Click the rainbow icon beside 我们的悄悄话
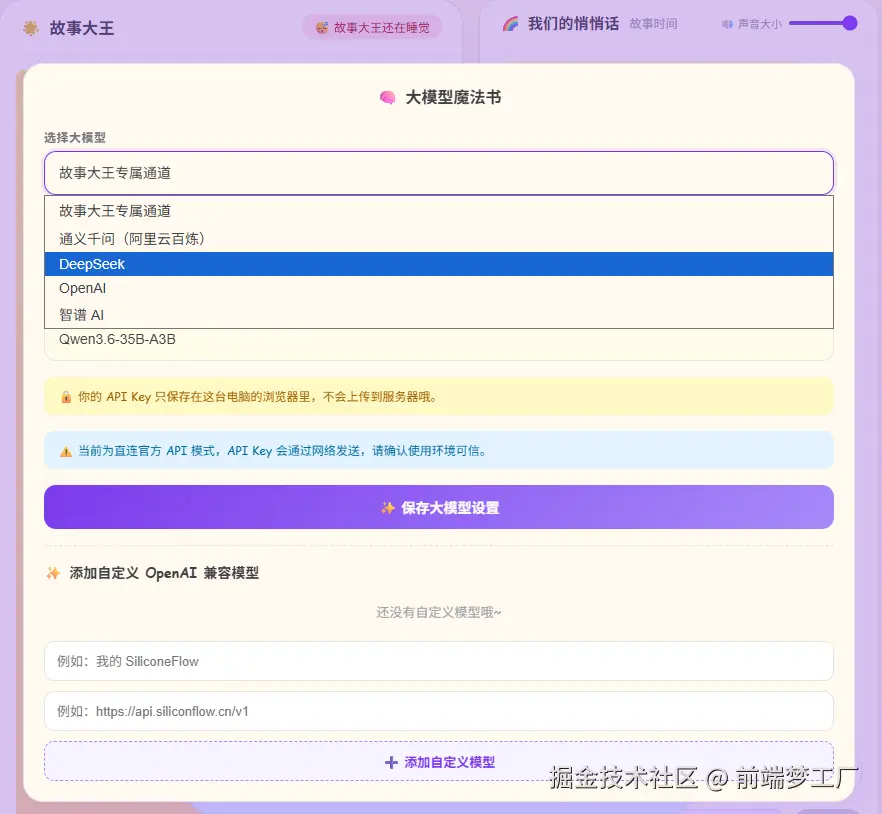This screenshot has height=814, width=882. pos(510,24)
